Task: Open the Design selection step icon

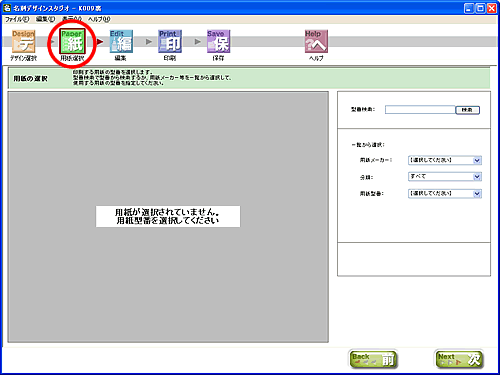Action: 24,41
